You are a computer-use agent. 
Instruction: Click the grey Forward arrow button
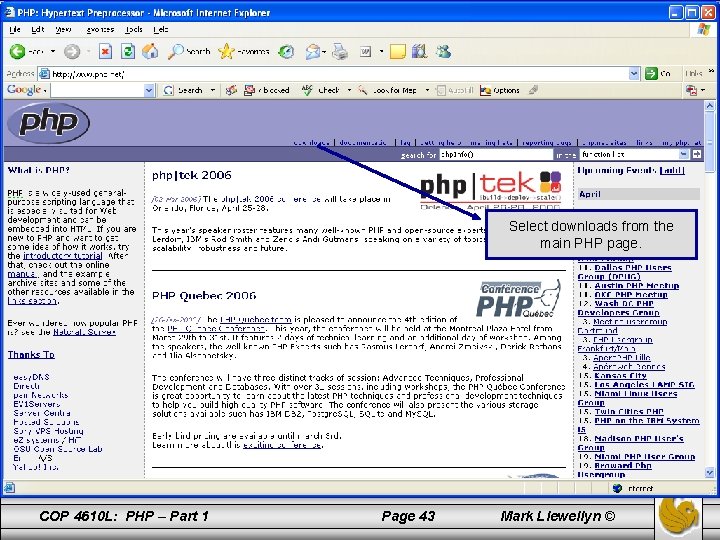(x=72, y=51)
